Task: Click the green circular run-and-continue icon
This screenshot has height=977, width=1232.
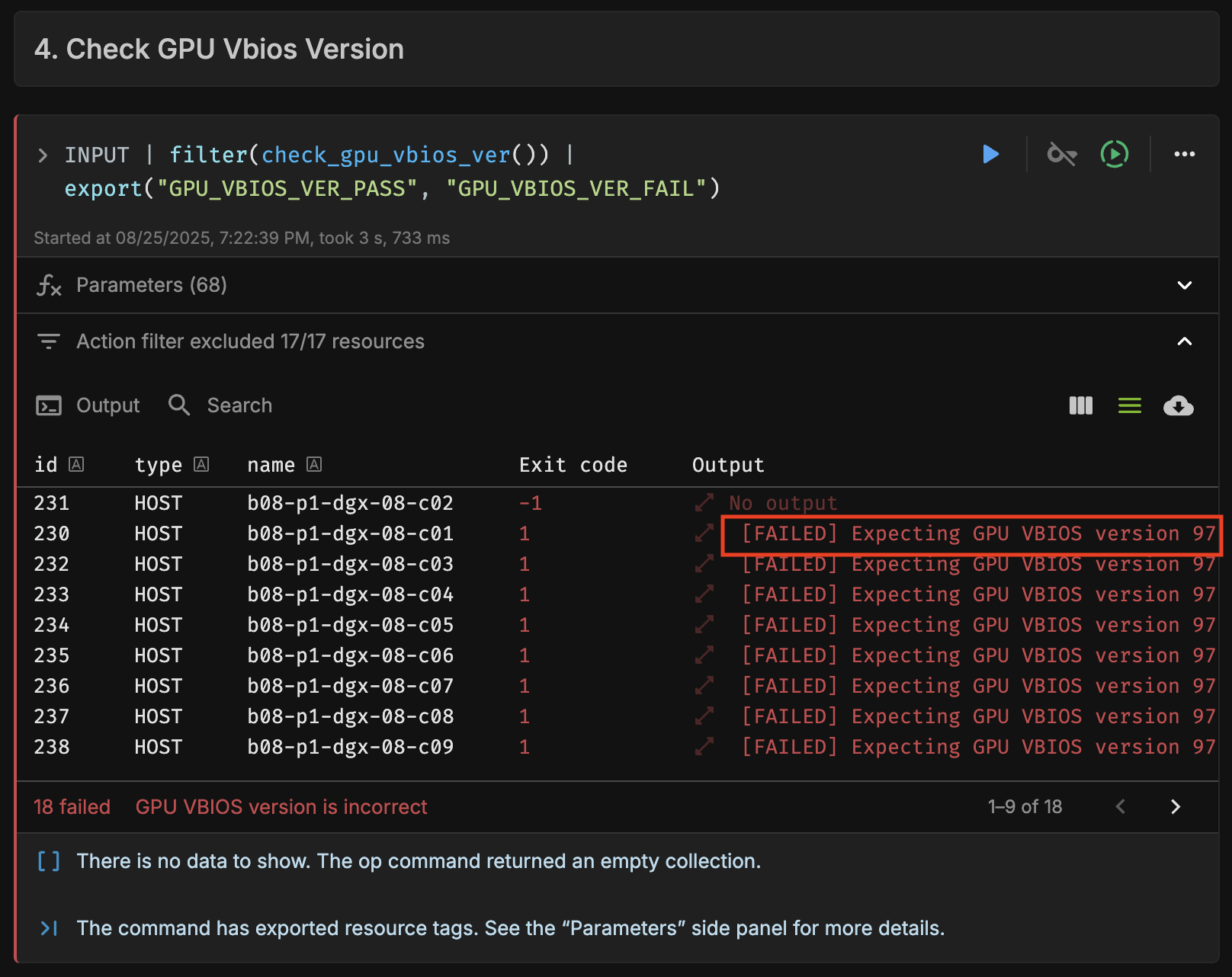Action: [x=1114, y=155]
